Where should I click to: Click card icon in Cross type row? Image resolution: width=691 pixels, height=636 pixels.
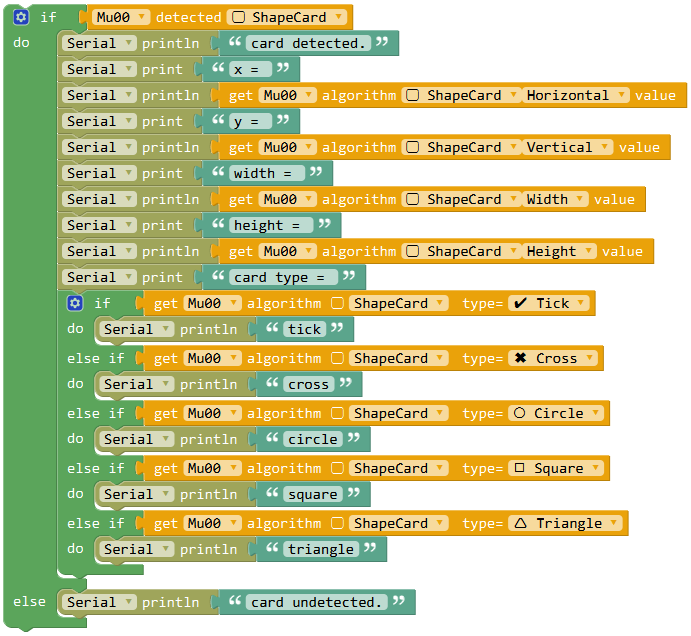[x=338, y=358]
